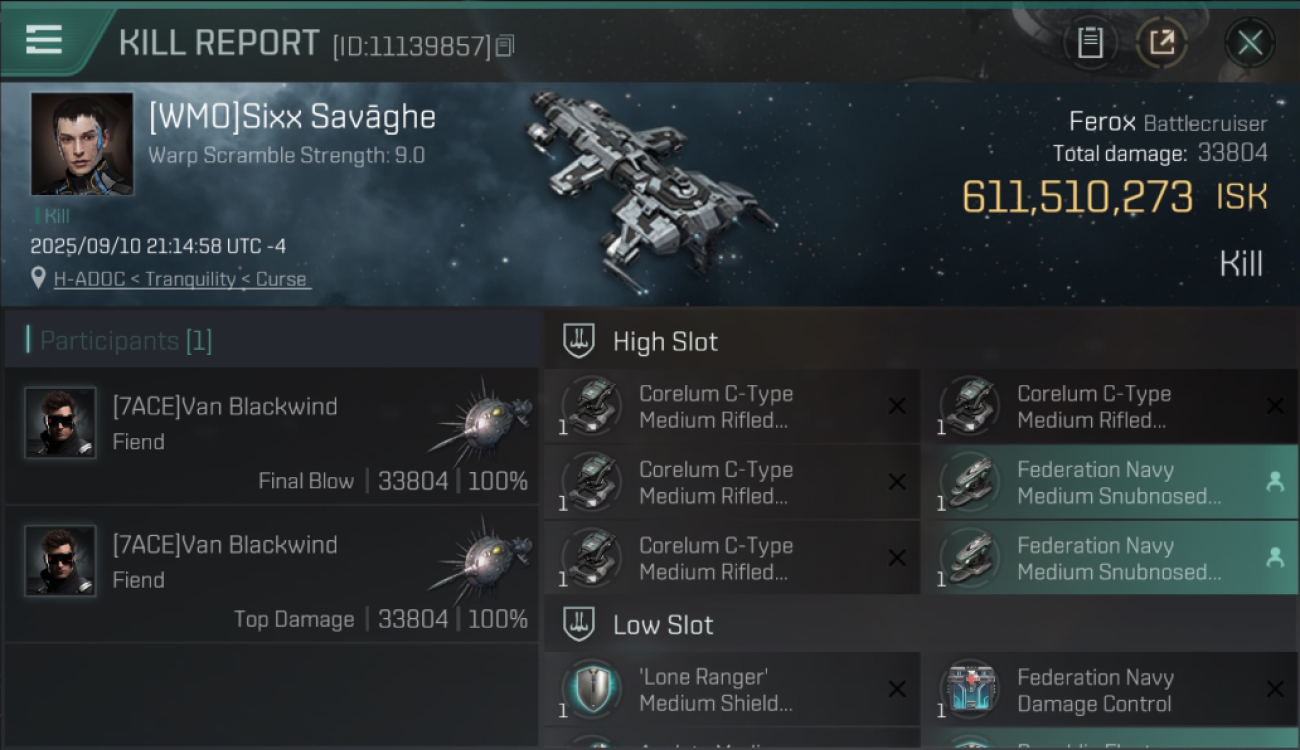Select the first Corelum C-Type Medium Rifled module

732,406
